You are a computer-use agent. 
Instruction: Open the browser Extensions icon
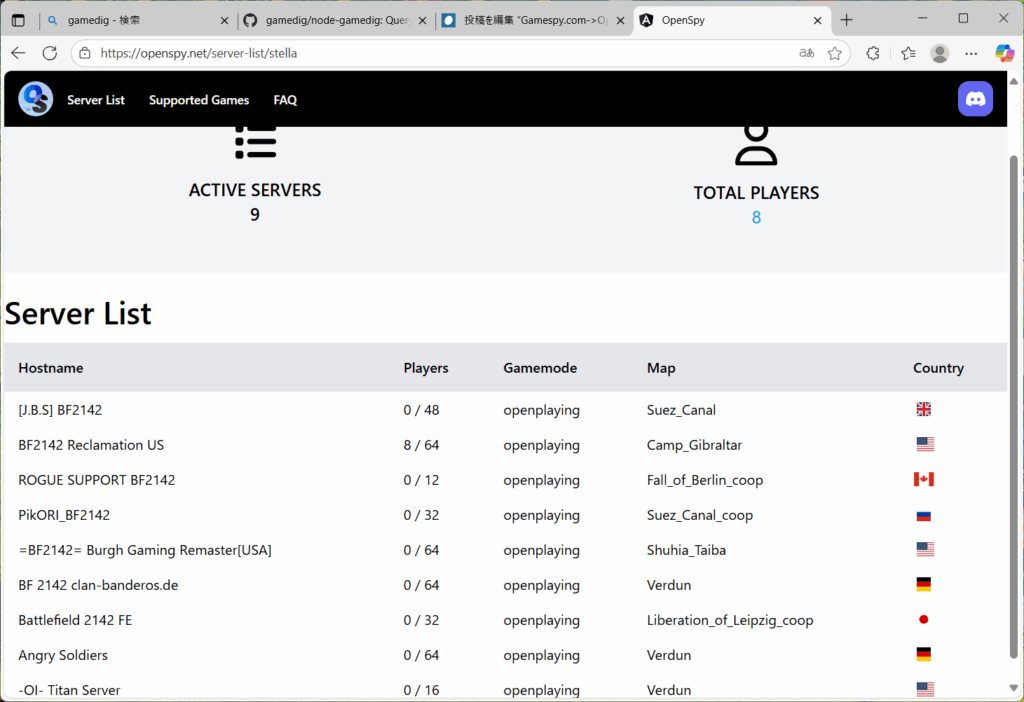click(873, 54)
